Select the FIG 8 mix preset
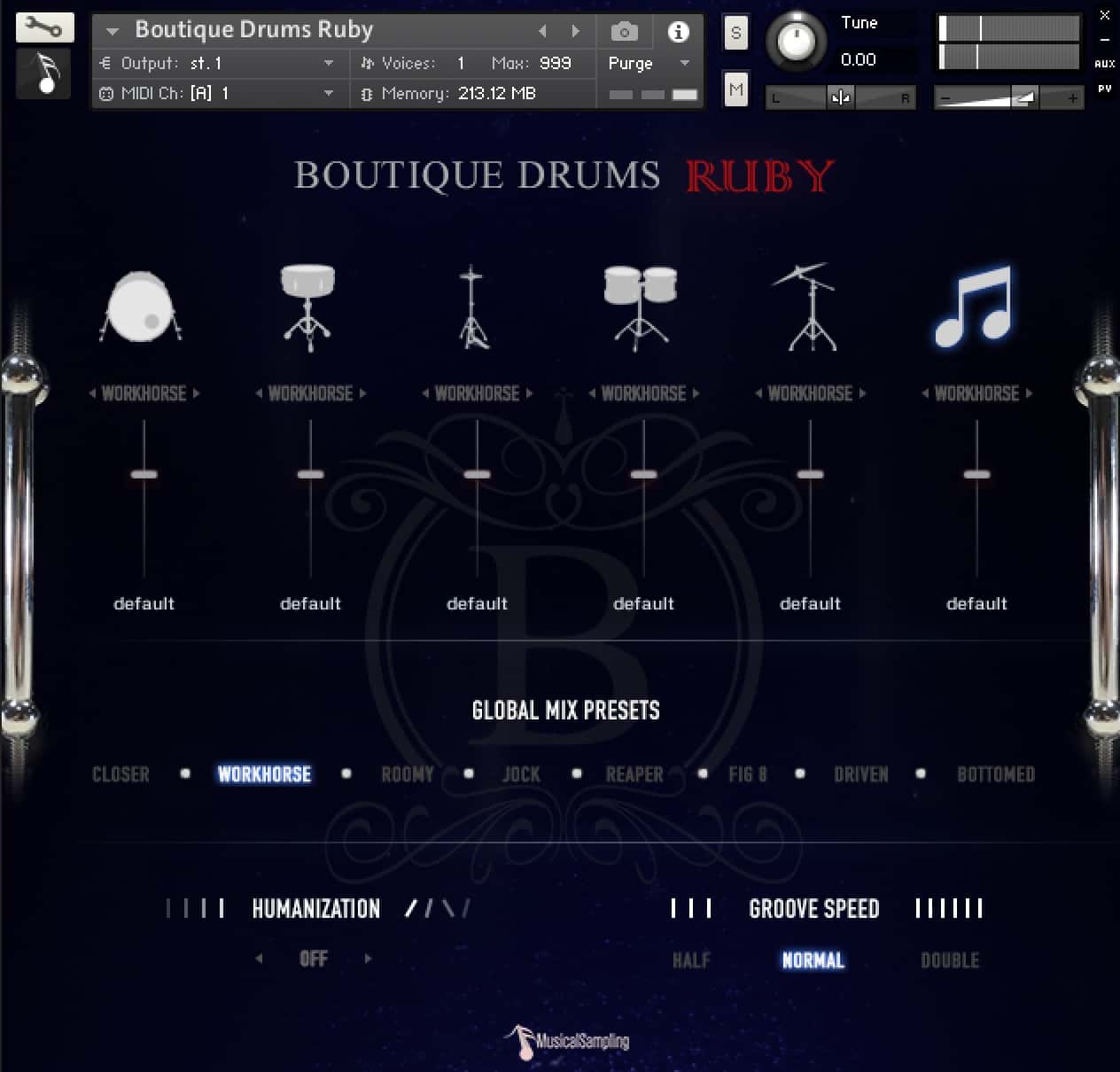The image size is (1120, 1072). (x=747, y=773)
